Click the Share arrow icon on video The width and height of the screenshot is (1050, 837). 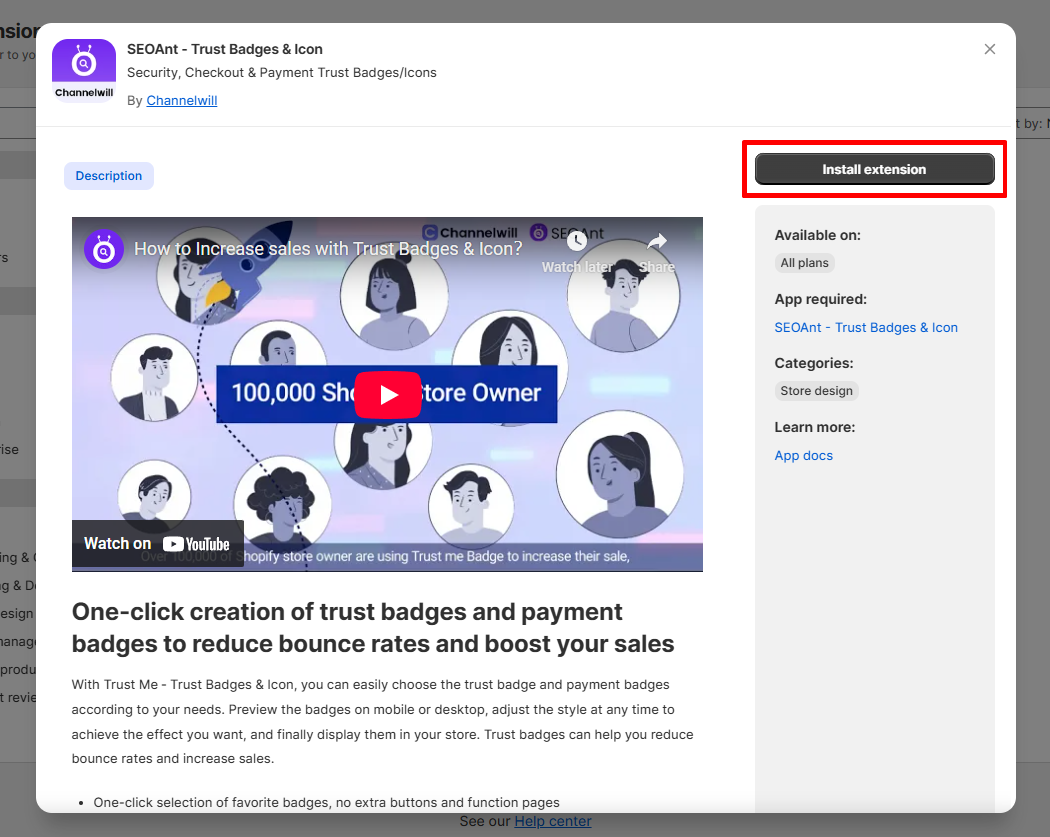click(x=657, y=242)
